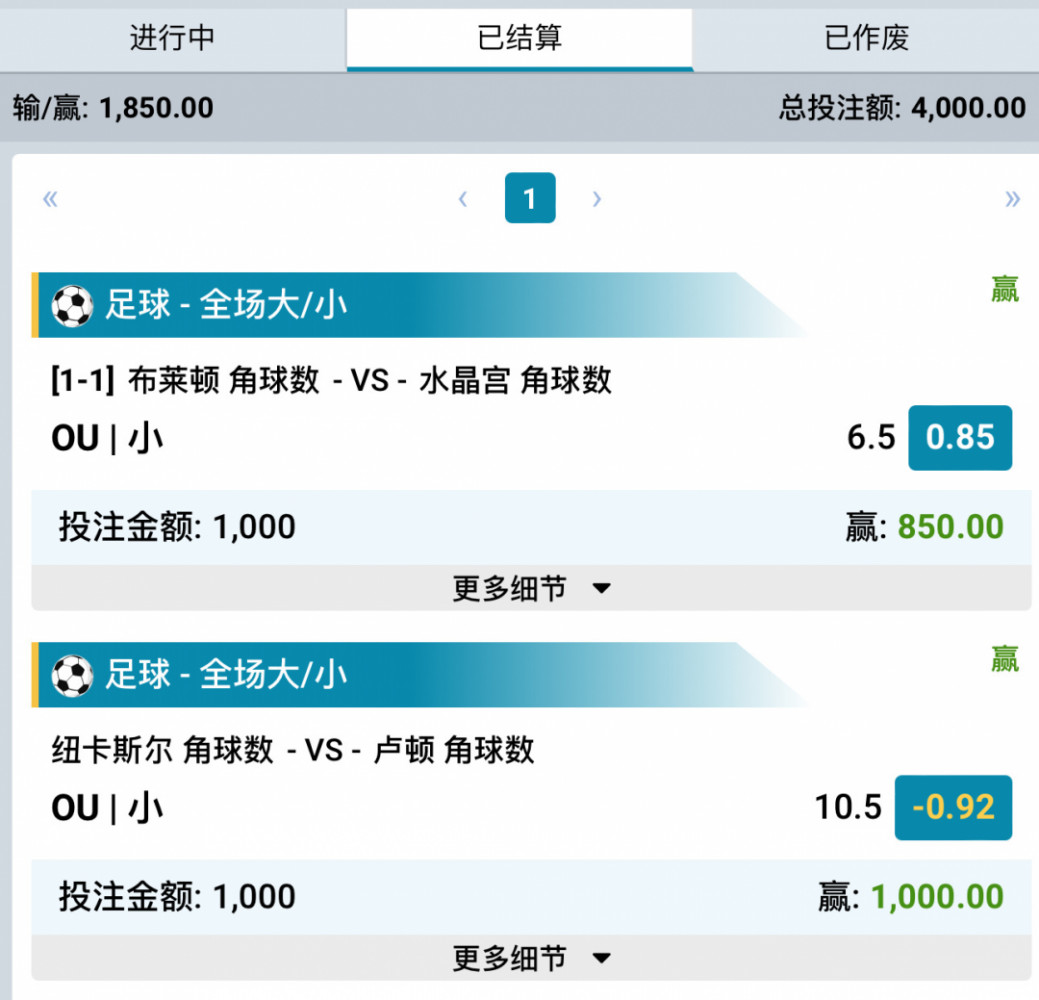Select the 已结算 tab

520,38
